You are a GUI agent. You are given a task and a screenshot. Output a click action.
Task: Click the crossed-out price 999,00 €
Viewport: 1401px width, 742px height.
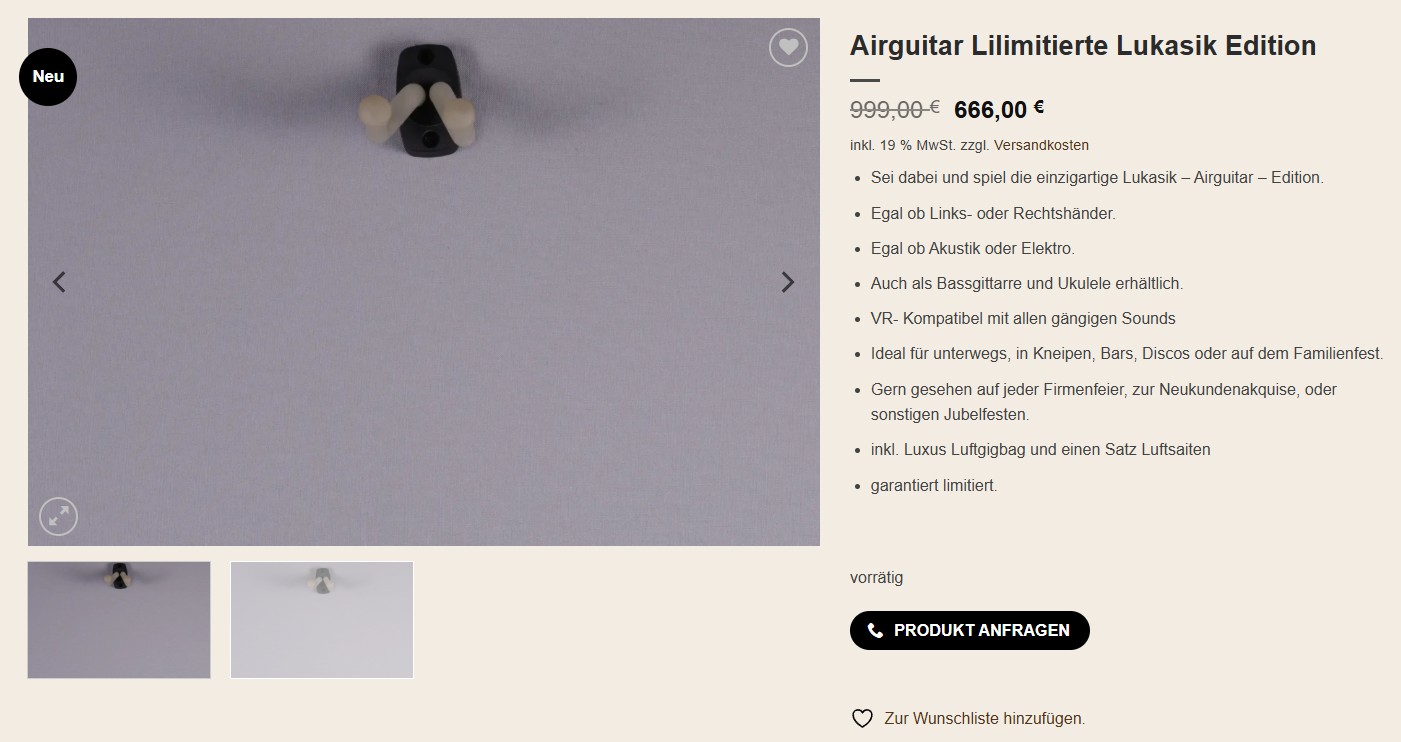coord(895,108)
